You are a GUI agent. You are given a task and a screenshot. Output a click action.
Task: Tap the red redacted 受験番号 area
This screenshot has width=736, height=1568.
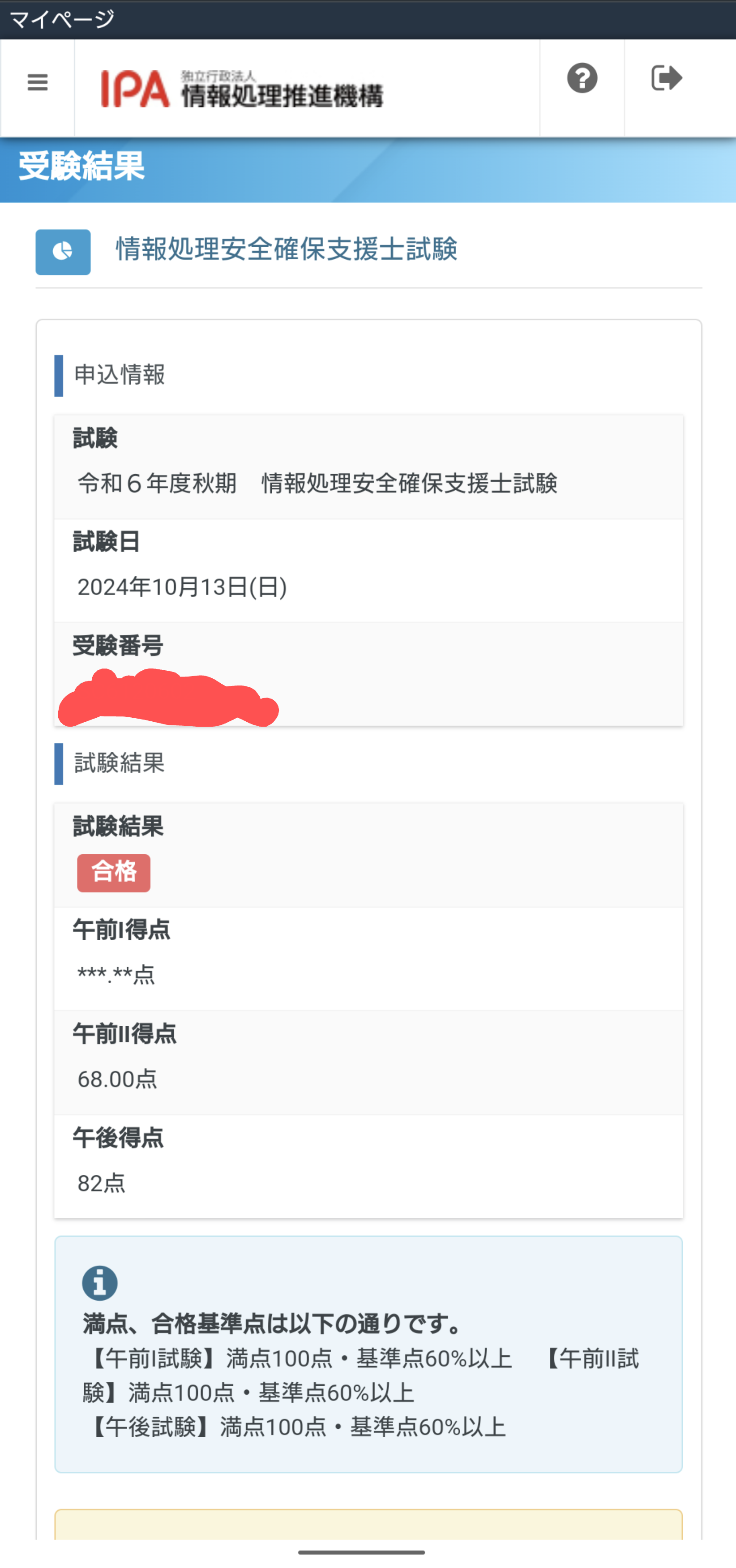pyautogui.click(x=167, y=699)
